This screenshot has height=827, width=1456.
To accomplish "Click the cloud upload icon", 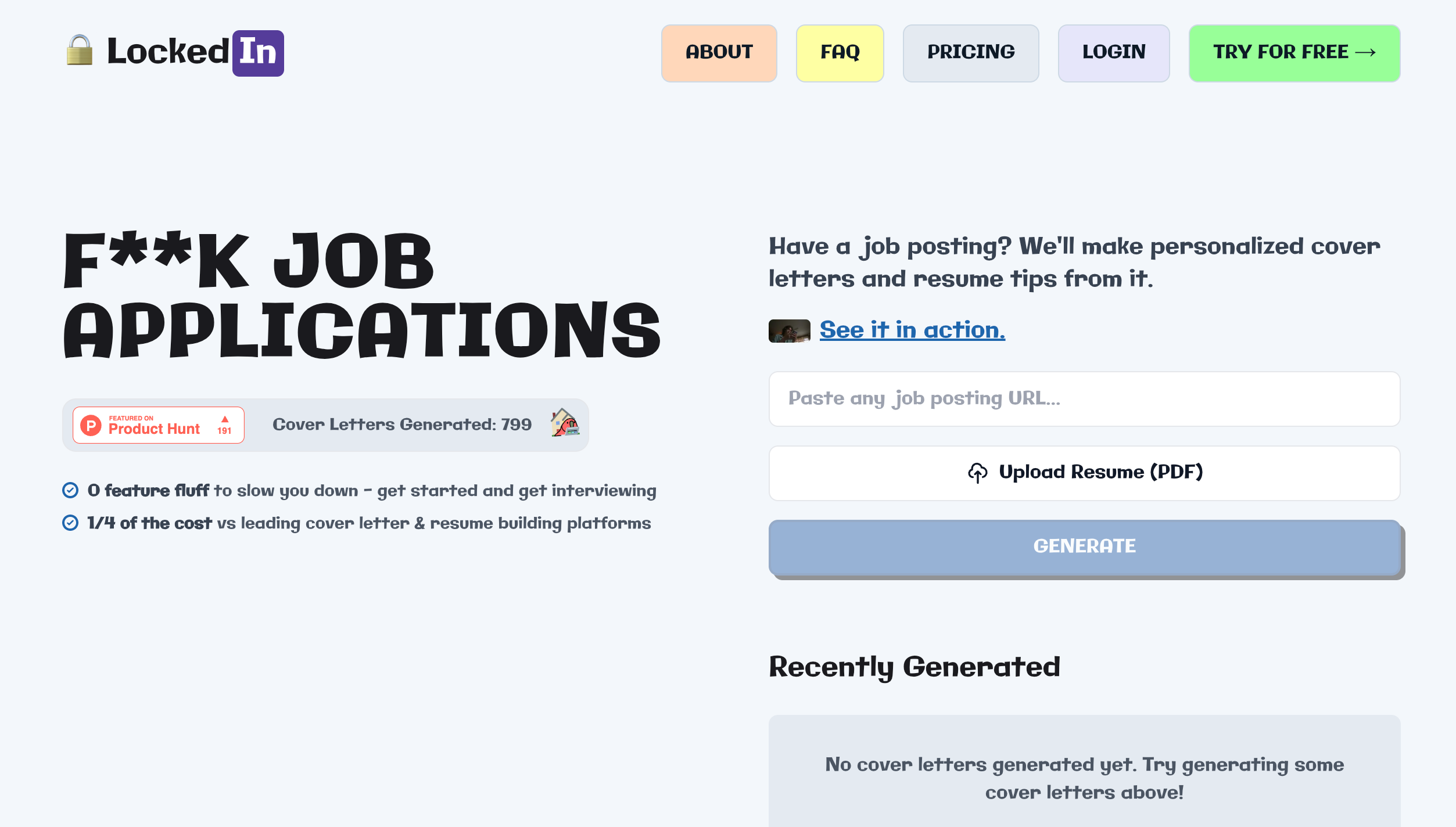I will (977, 473).
